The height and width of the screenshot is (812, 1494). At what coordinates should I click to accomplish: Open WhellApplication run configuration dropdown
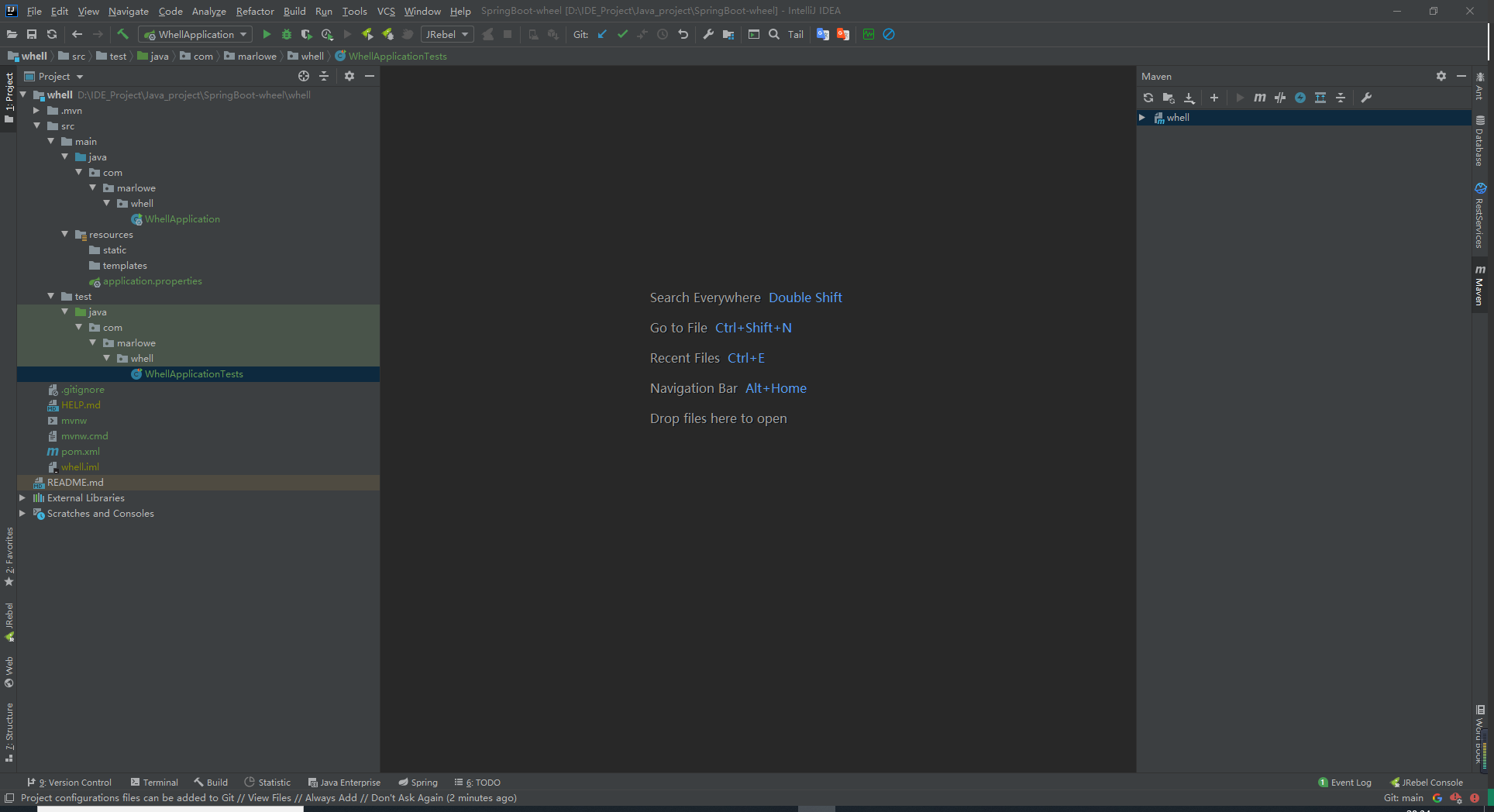point(195,34)
